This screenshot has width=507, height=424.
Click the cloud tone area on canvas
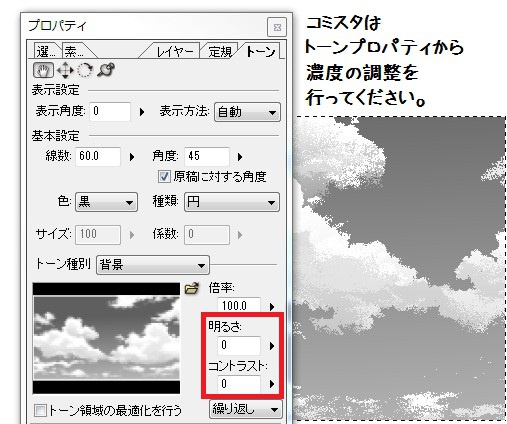point(400,268)
